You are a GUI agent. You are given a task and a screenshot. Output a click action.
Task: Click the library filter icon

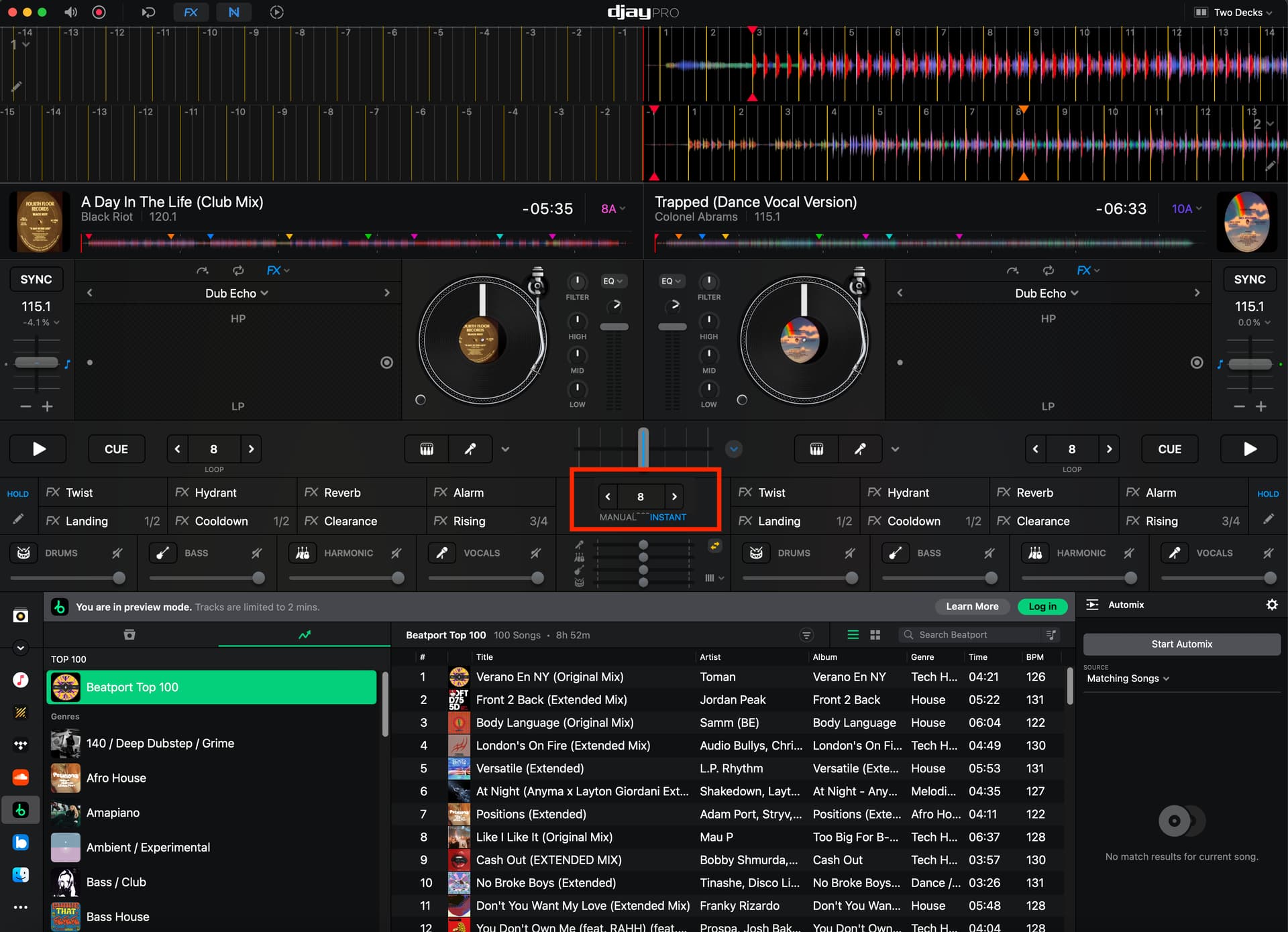(x=806, y=635)
